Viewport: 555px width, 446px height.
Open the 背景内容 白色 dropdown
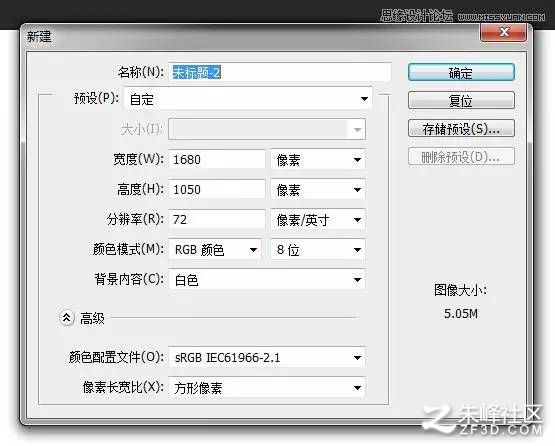[267, 280]
